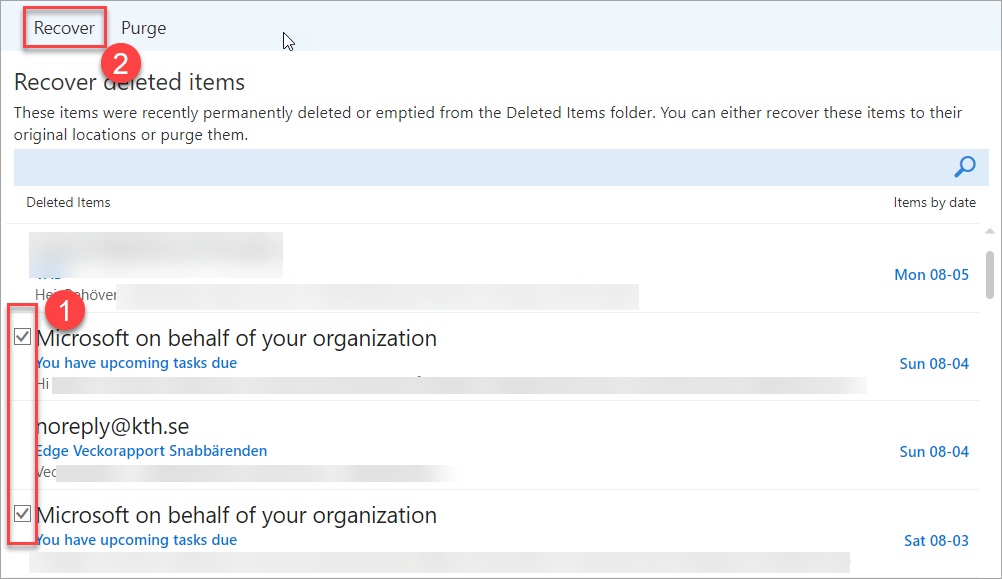
Task: Click the Sun 08-04 date on the Microsoft email
Action: point(934,363)
